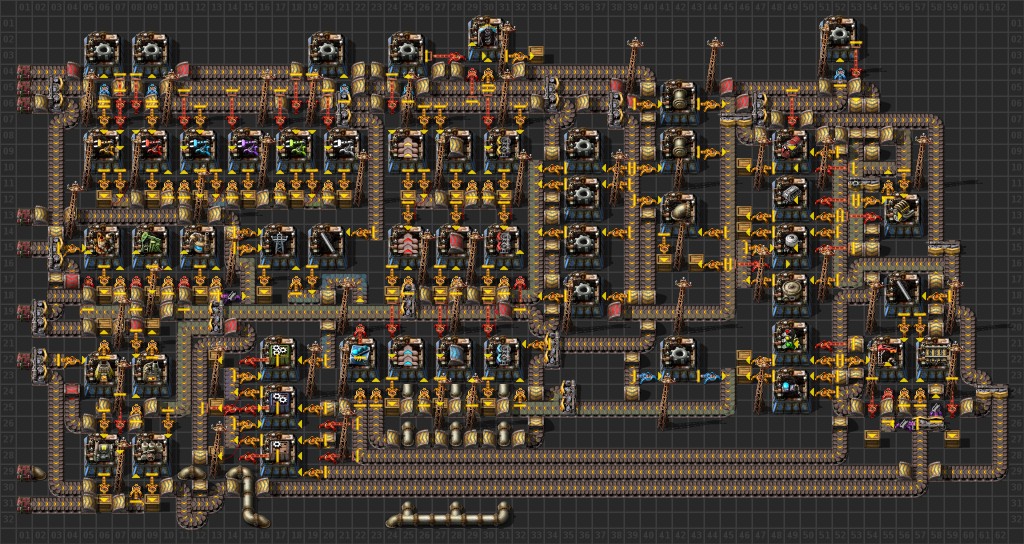Select the blue fast inserter assembler
The width and height of the screenshot is (1024, 544).
[x=199, y=151]
